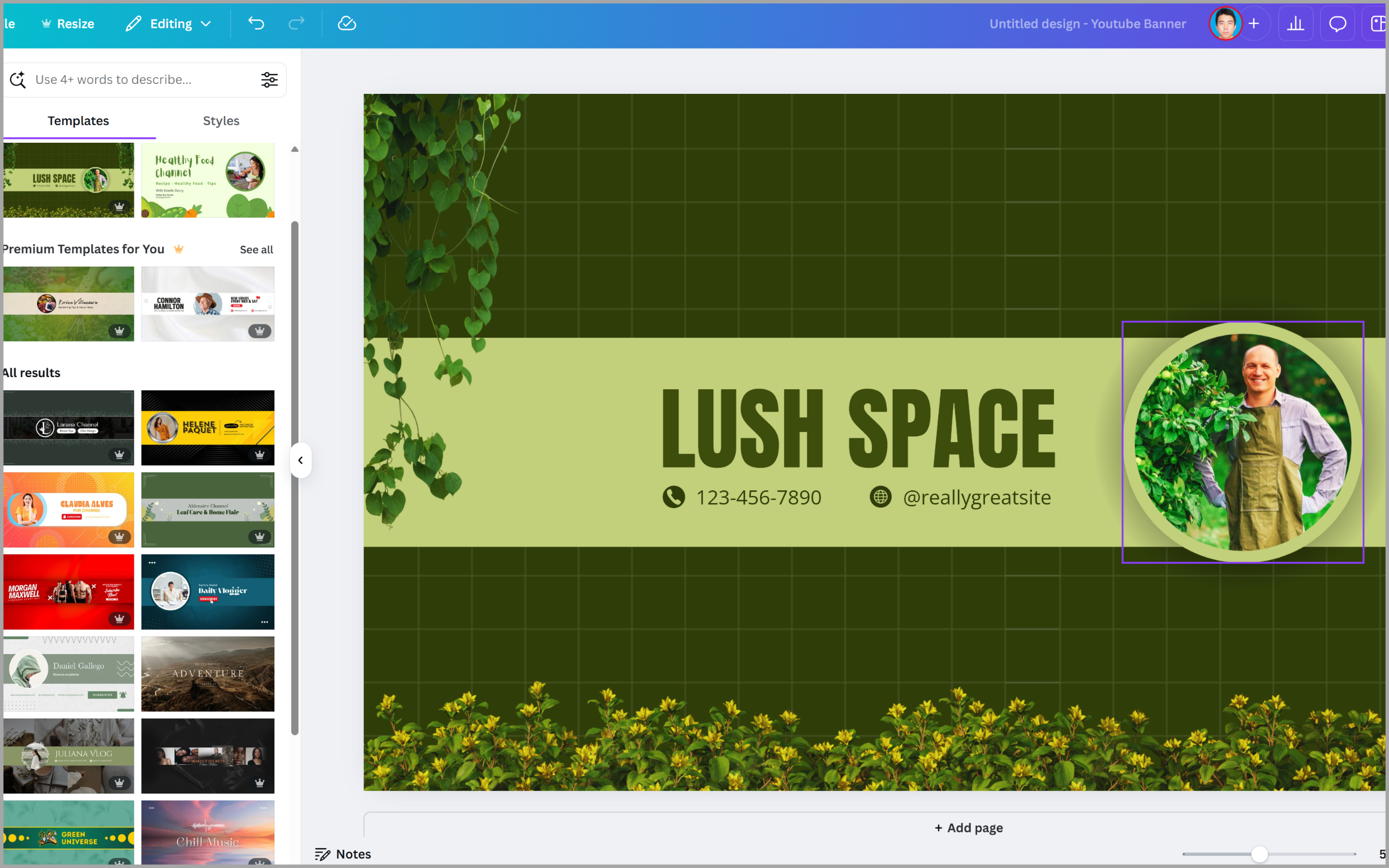The width and height of the screenshot is (1389, 868).
Task: Click the redo arrow icon
Action: (296, 23)
